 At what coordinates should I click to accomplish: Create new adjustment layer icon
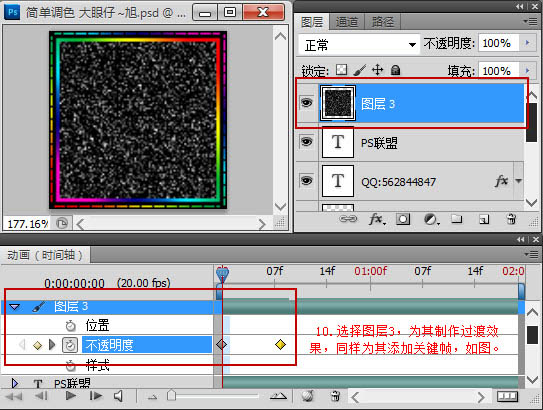pyautogui.click(x=431, y=219)
